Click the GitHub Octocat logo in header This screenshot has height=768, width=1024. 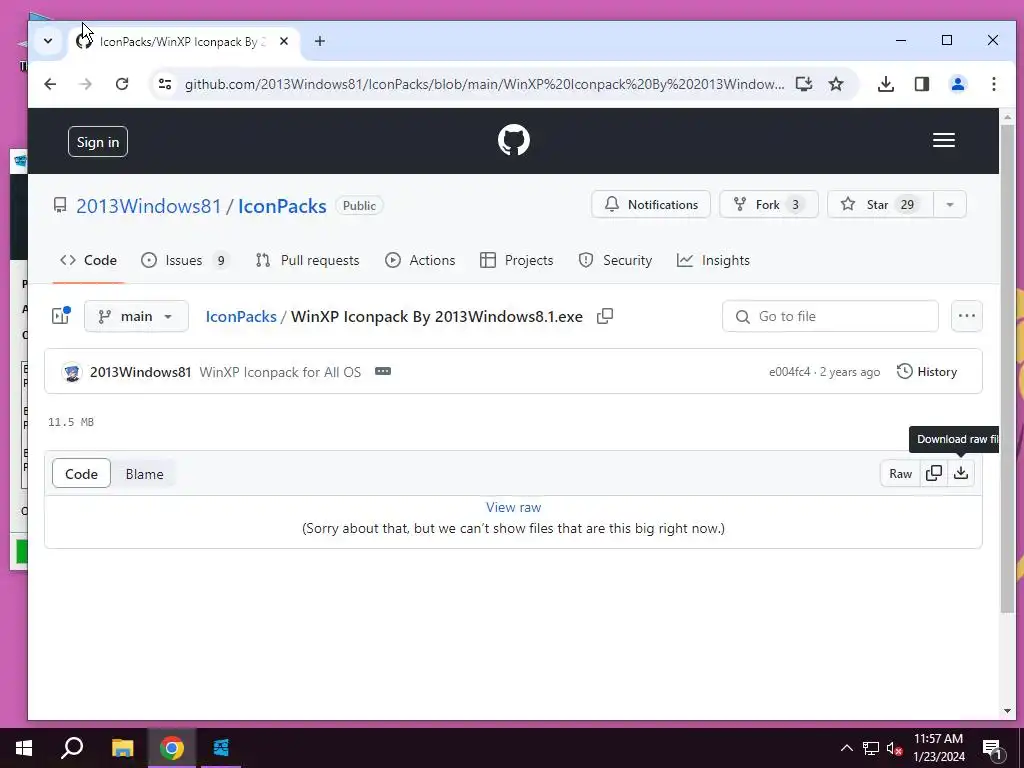(x=513, y=140)
